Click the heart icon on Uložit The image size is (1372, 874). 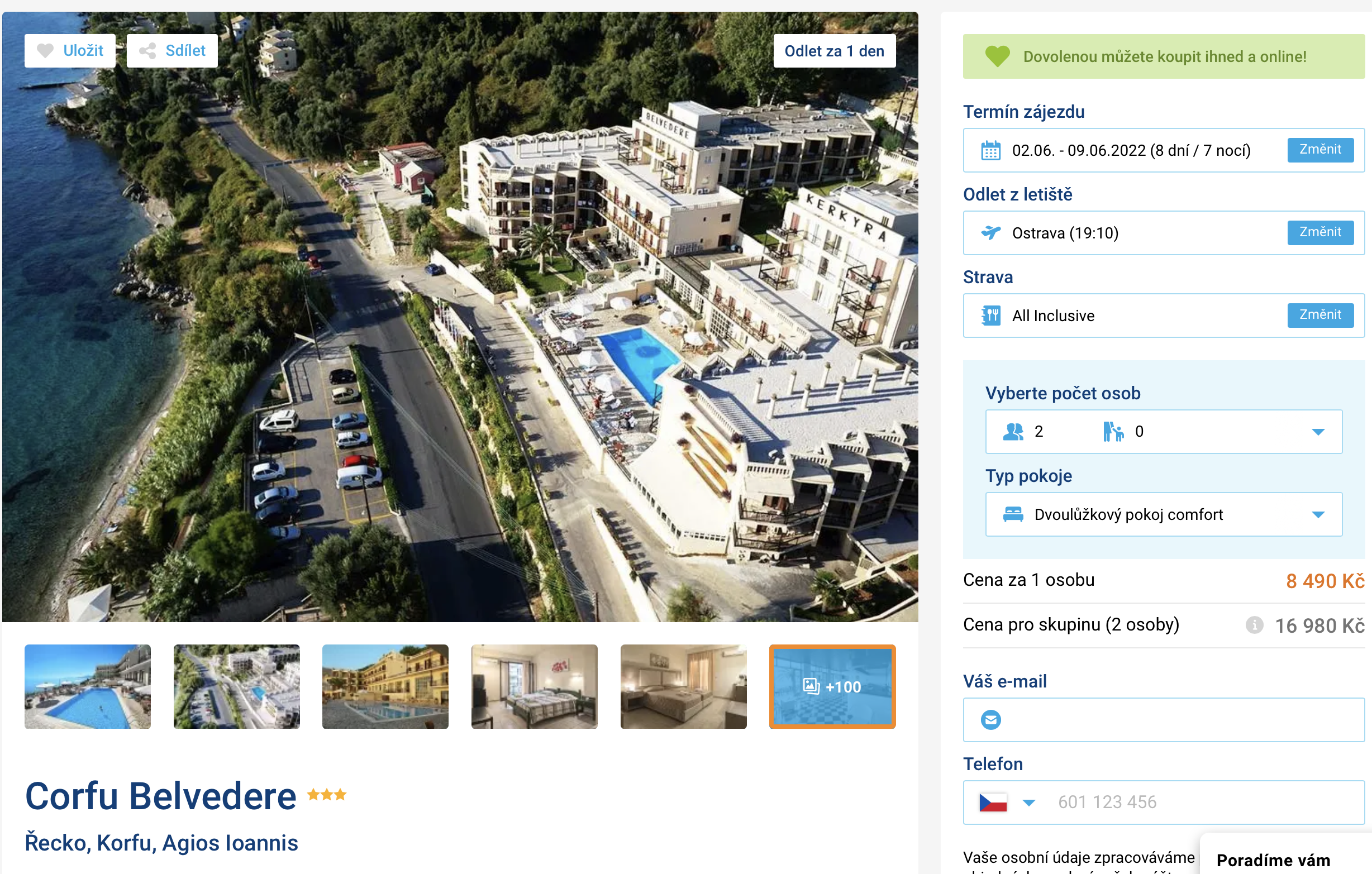(45, 51)
